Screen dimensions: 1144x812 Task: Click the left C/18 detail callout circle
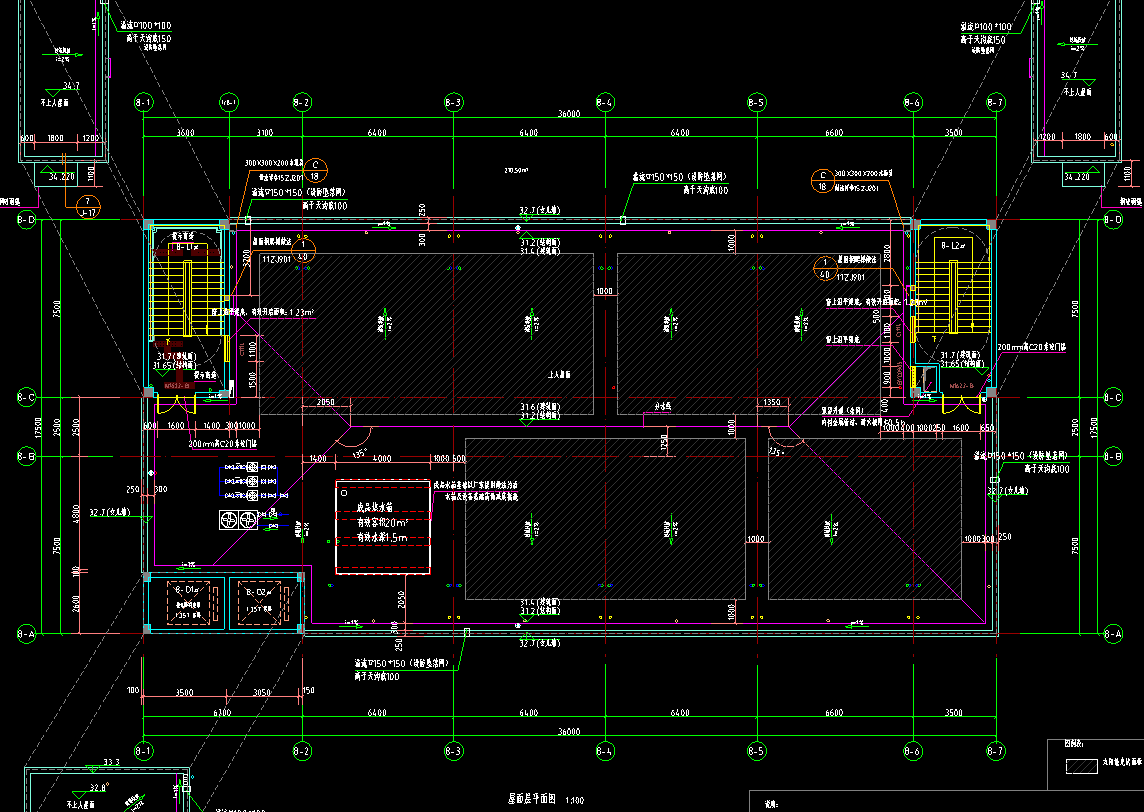pyautogui.click(x=314, y=169)
